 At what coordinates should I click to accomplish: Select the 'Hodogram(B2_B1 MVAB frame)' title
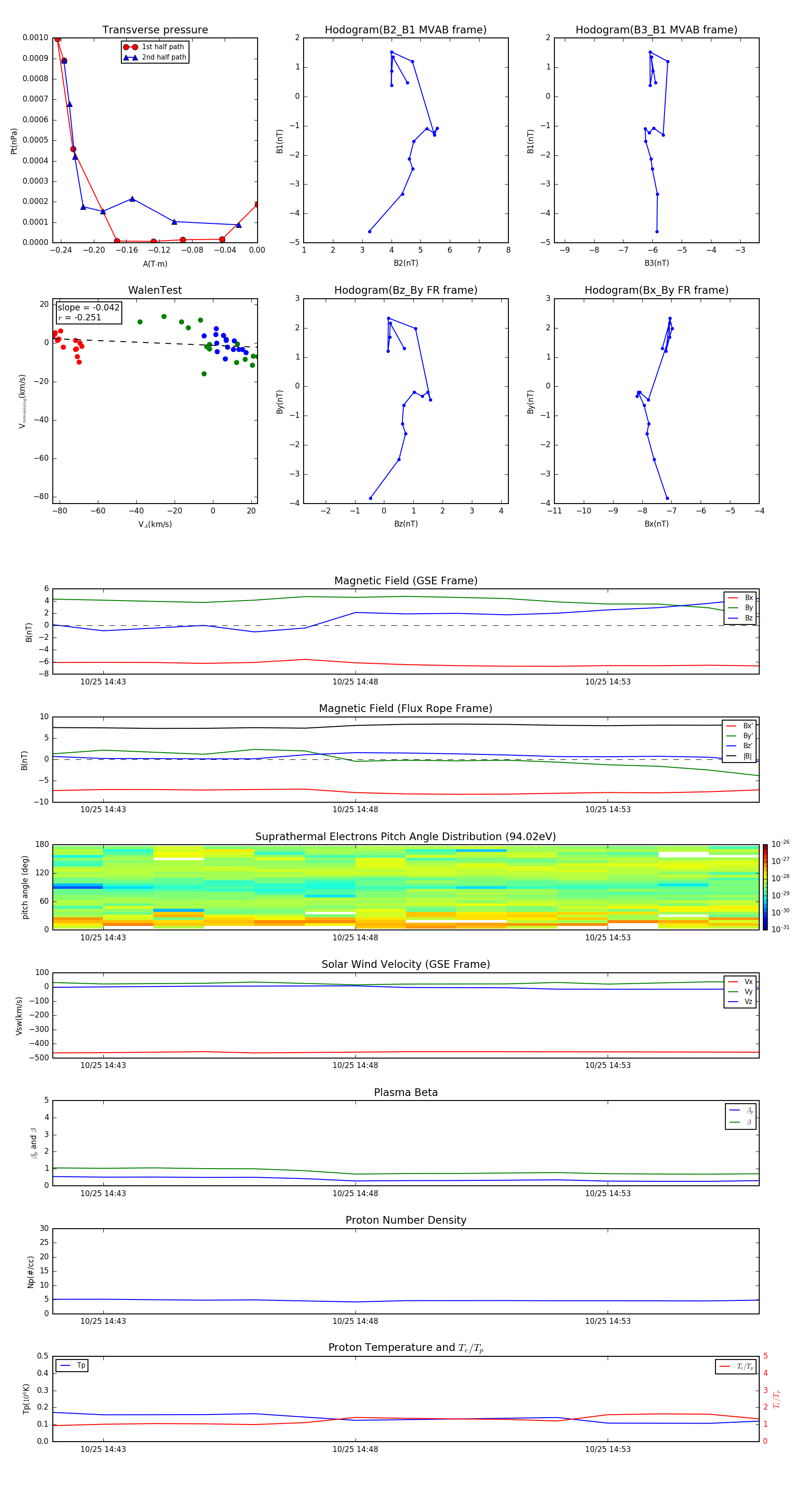[406, 30]
